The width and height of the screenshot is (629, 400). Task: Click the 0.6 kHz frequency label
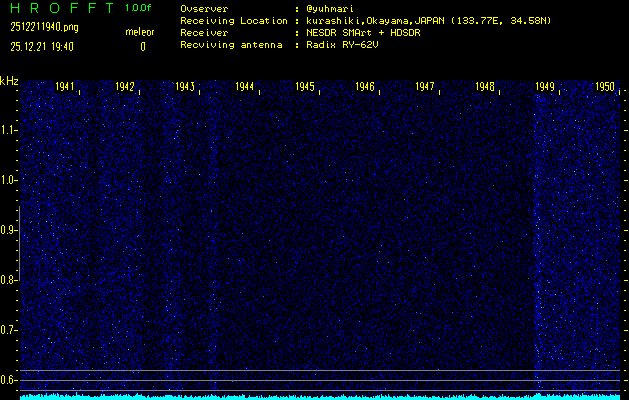point(9,380)
